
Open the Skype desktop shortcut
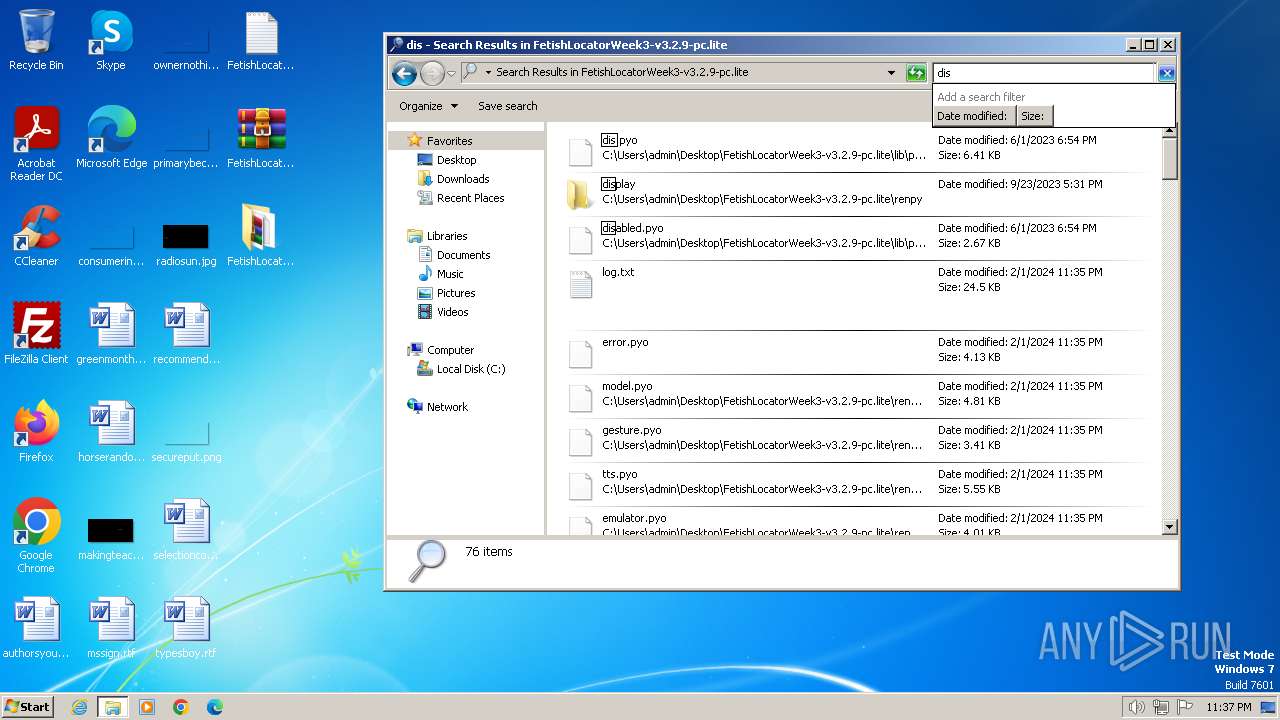click(x=111, y=41)
